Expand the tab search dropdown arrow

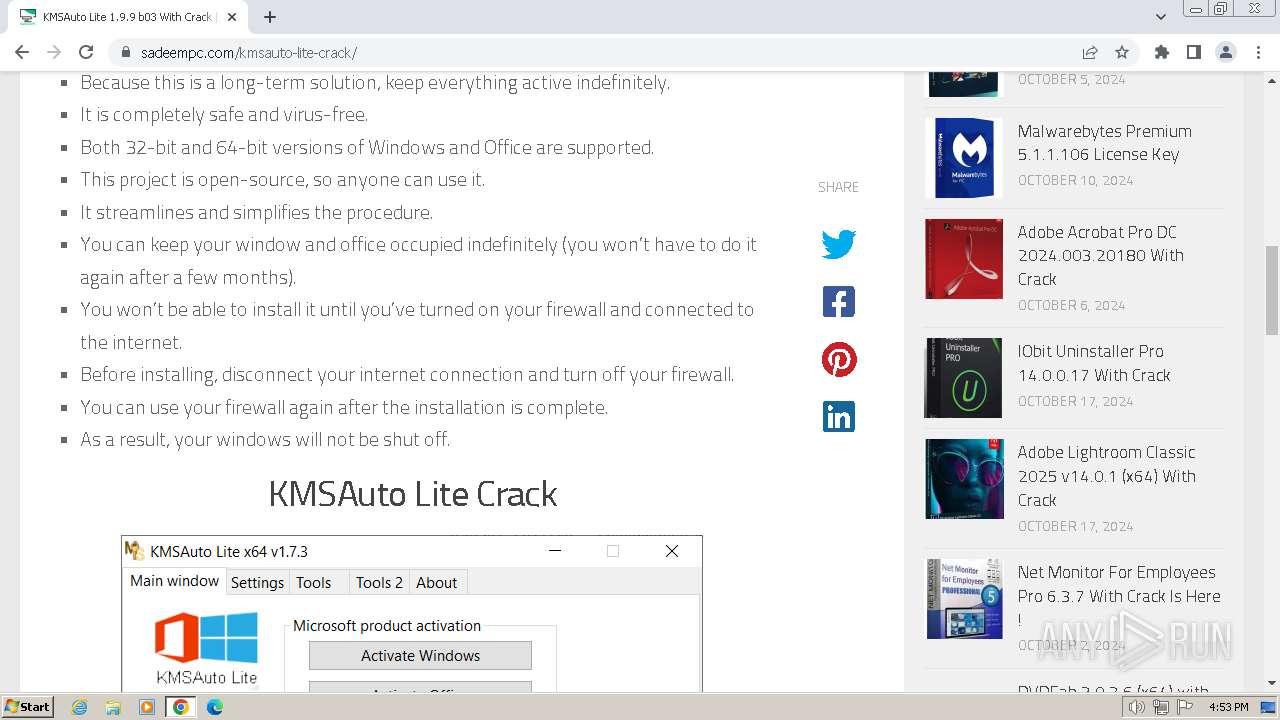(x=1161, y=17)
